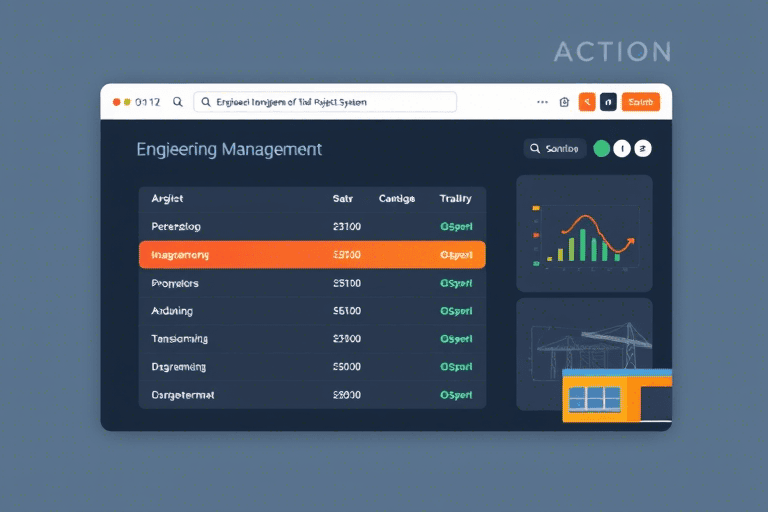Select the Perarglog table row
Image resolution: width=768 pixels, height=512 pixels.
point(312,227)
